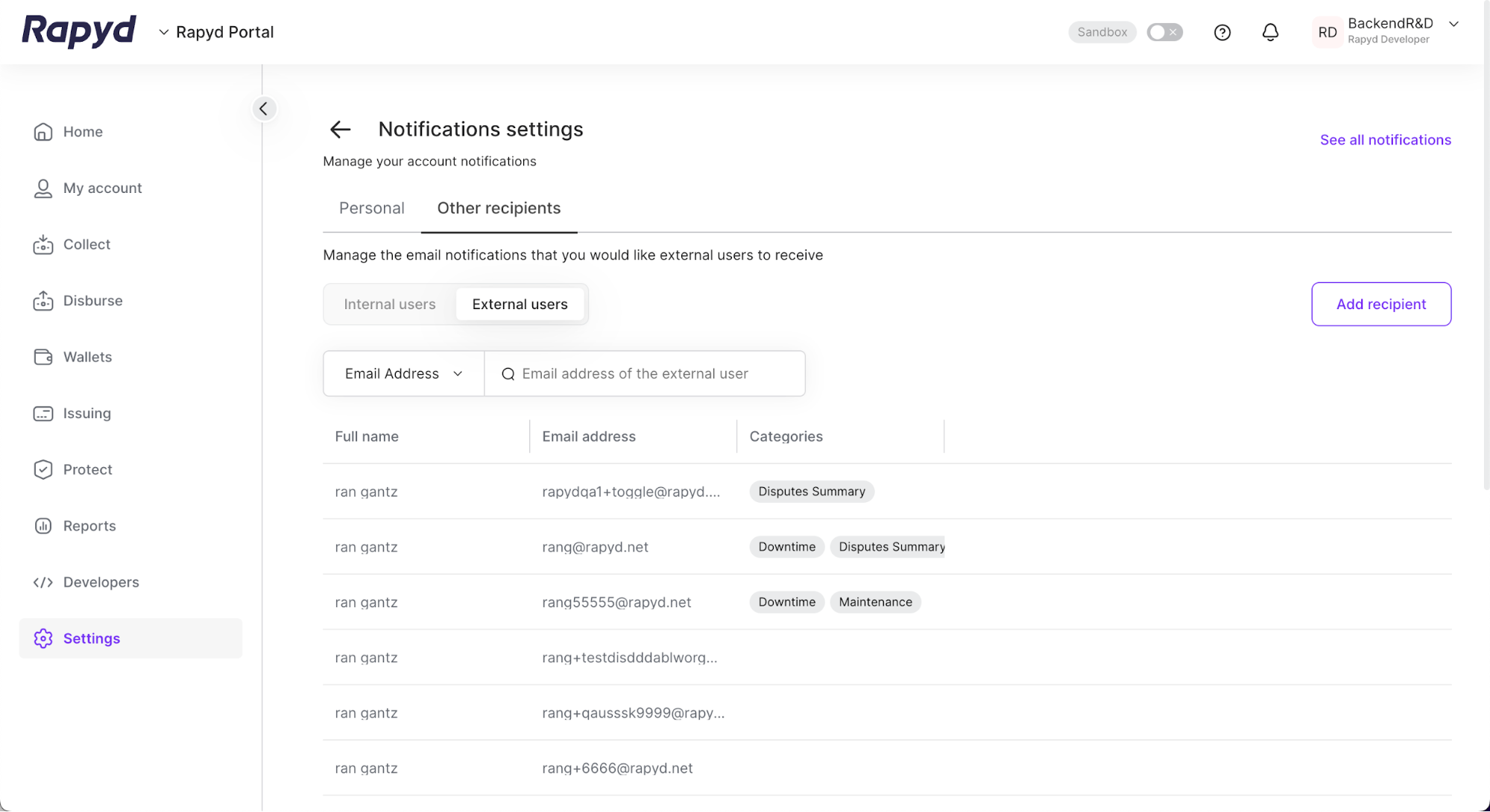Toggle the Sandbox environment switch
Viewport: 1490px width, 812px height.
tap(1163, 31)
